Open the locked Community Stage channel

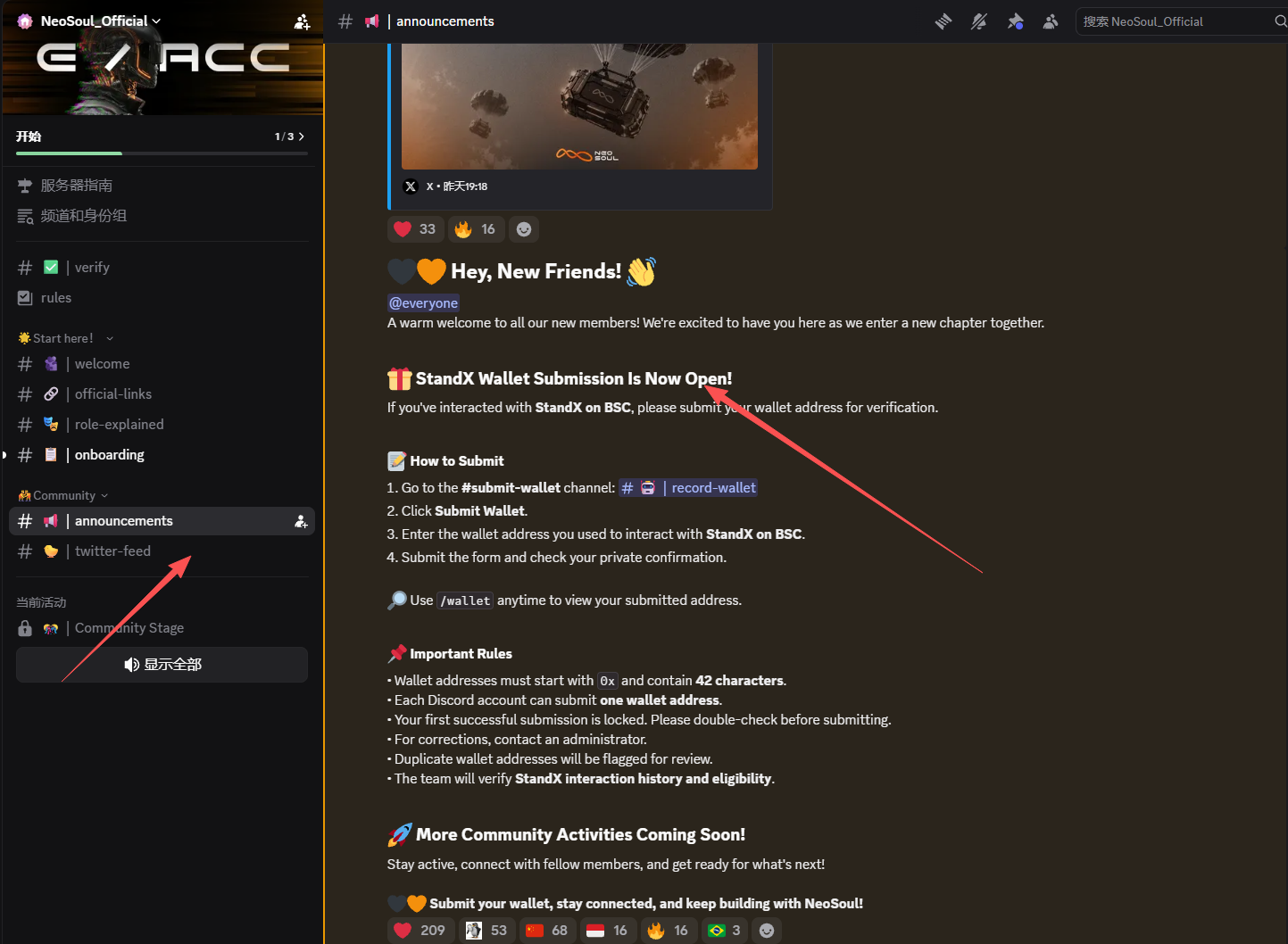[x=162, y=628]
